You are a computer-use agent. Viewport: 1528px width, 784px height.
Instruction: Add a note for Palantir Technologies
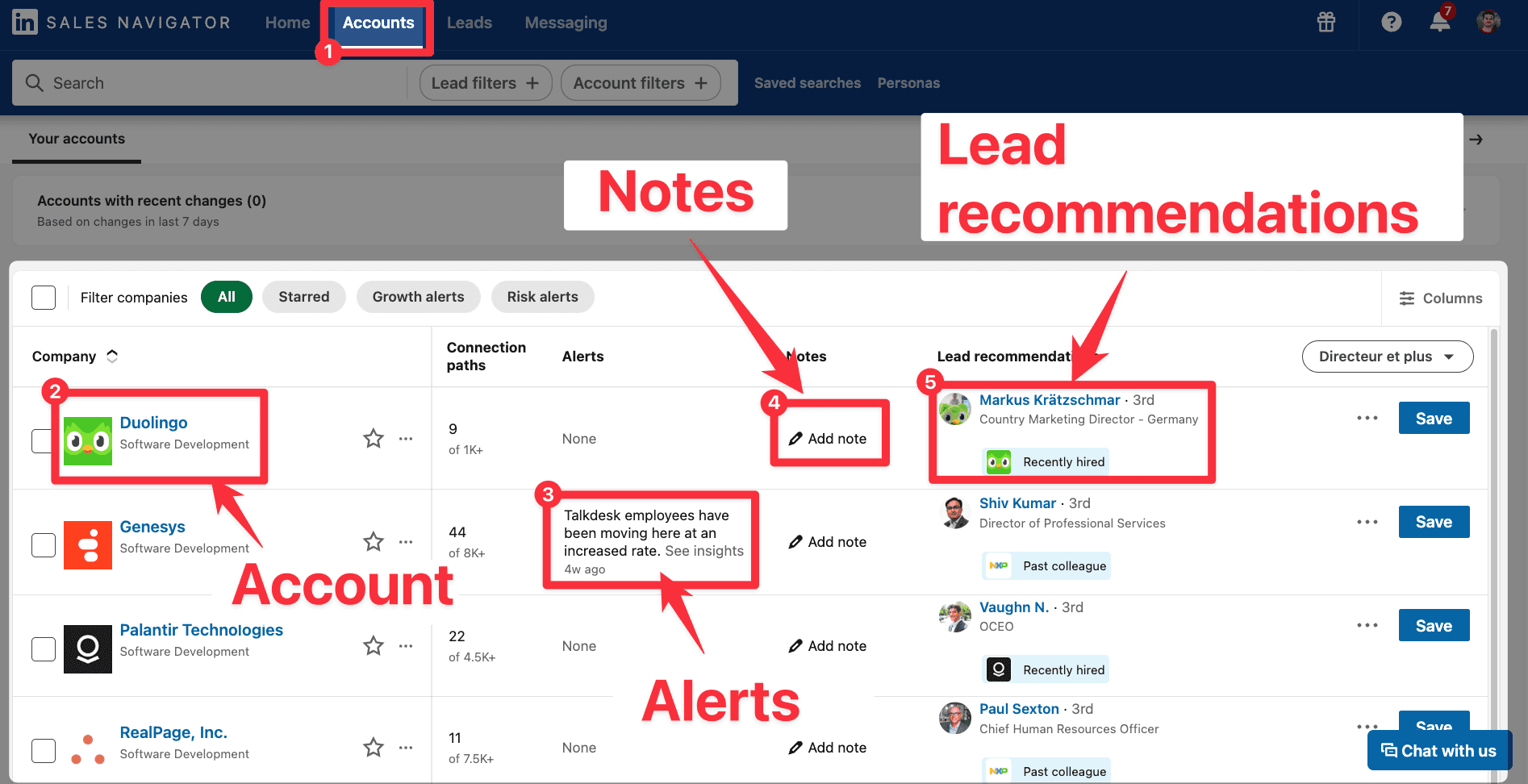click(828, 646)
